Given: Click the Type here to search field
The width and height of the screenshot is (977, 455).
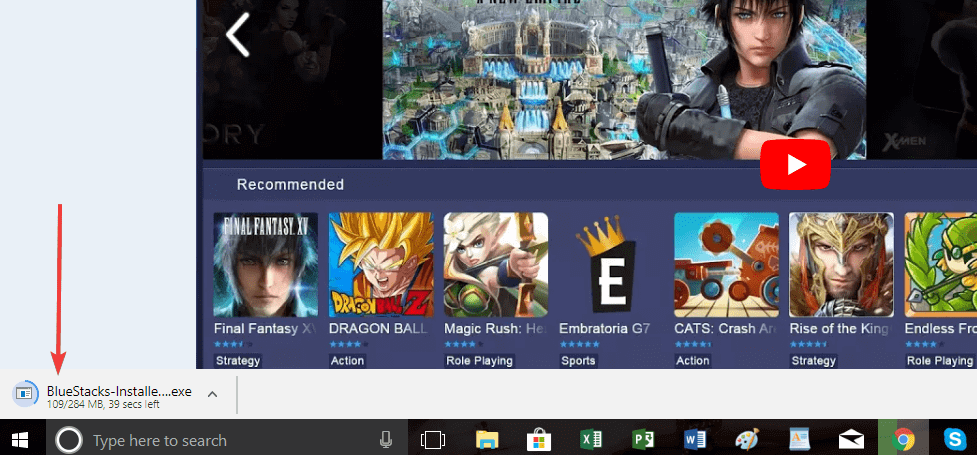Looking at the screenshot, I should (x=227, y=441).
